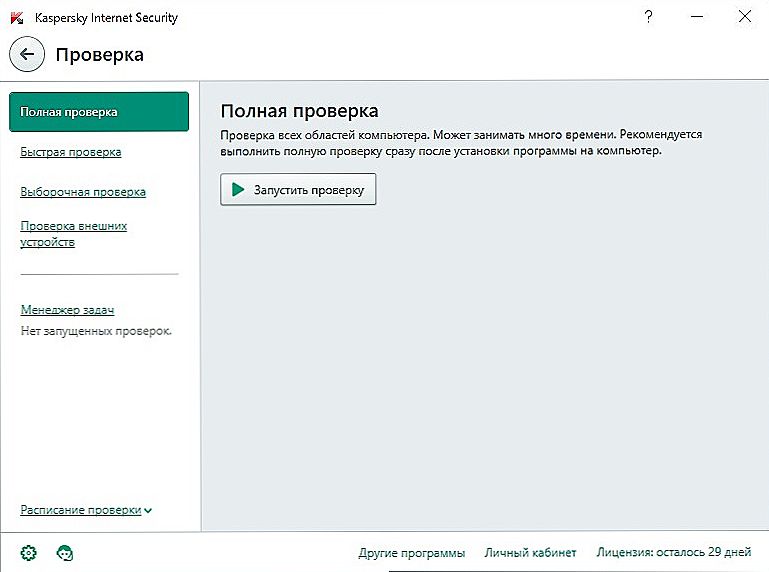Open support via the headset face icon
Screen dimensions: 769x572
coord(65,553)
